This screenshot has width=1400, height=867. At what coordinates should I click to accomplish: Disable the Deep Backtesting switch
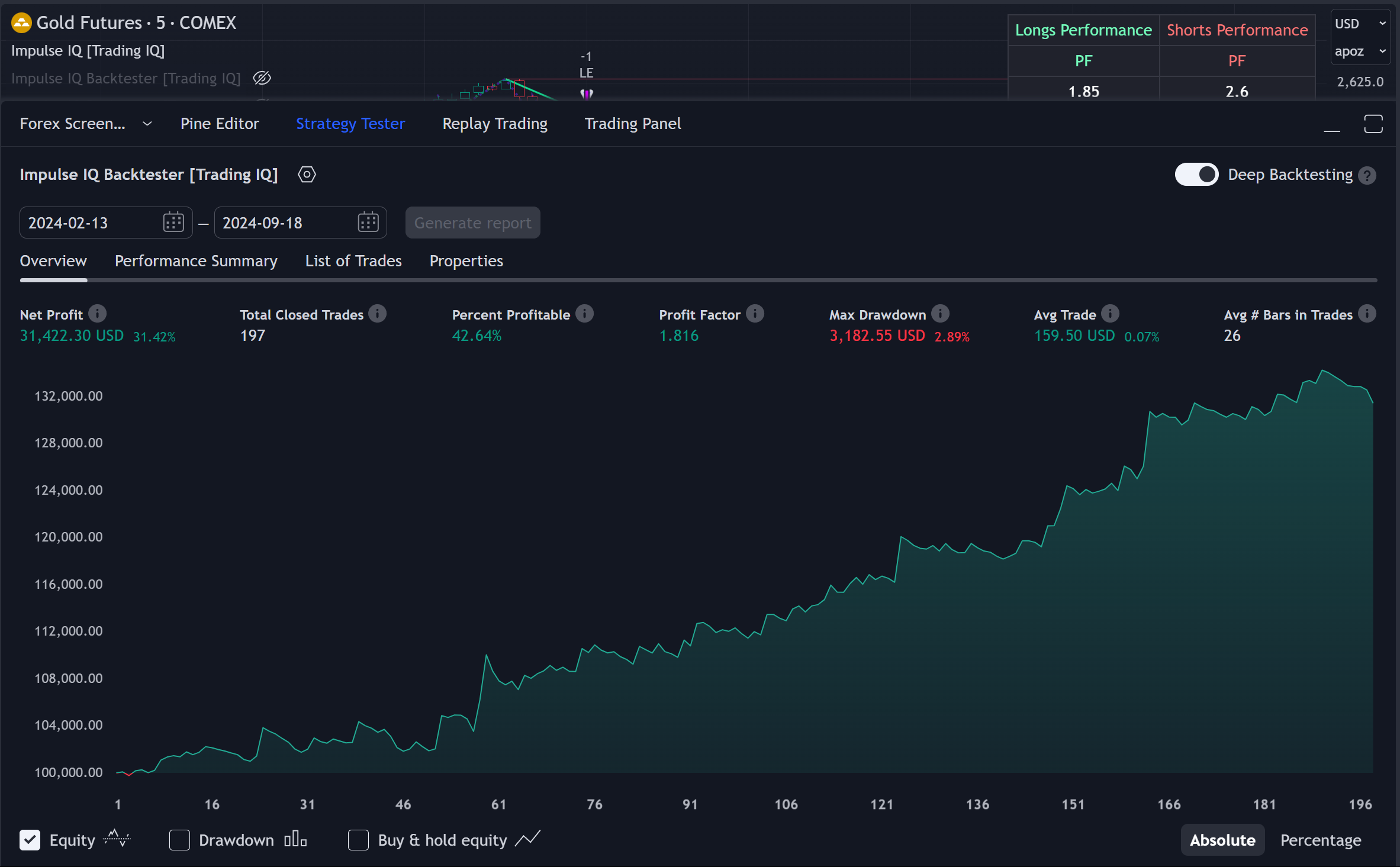pos(1196,175)
